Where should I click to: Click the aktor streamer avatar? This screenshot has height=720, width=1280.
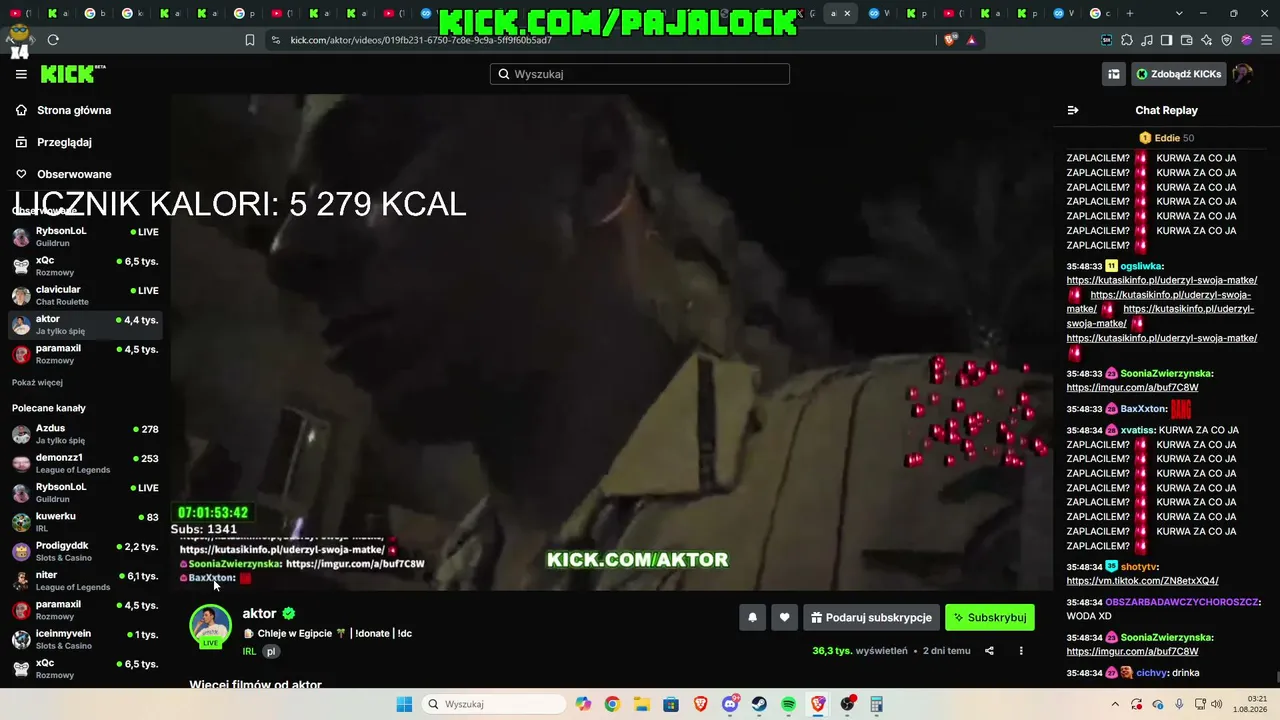[210, 626]
